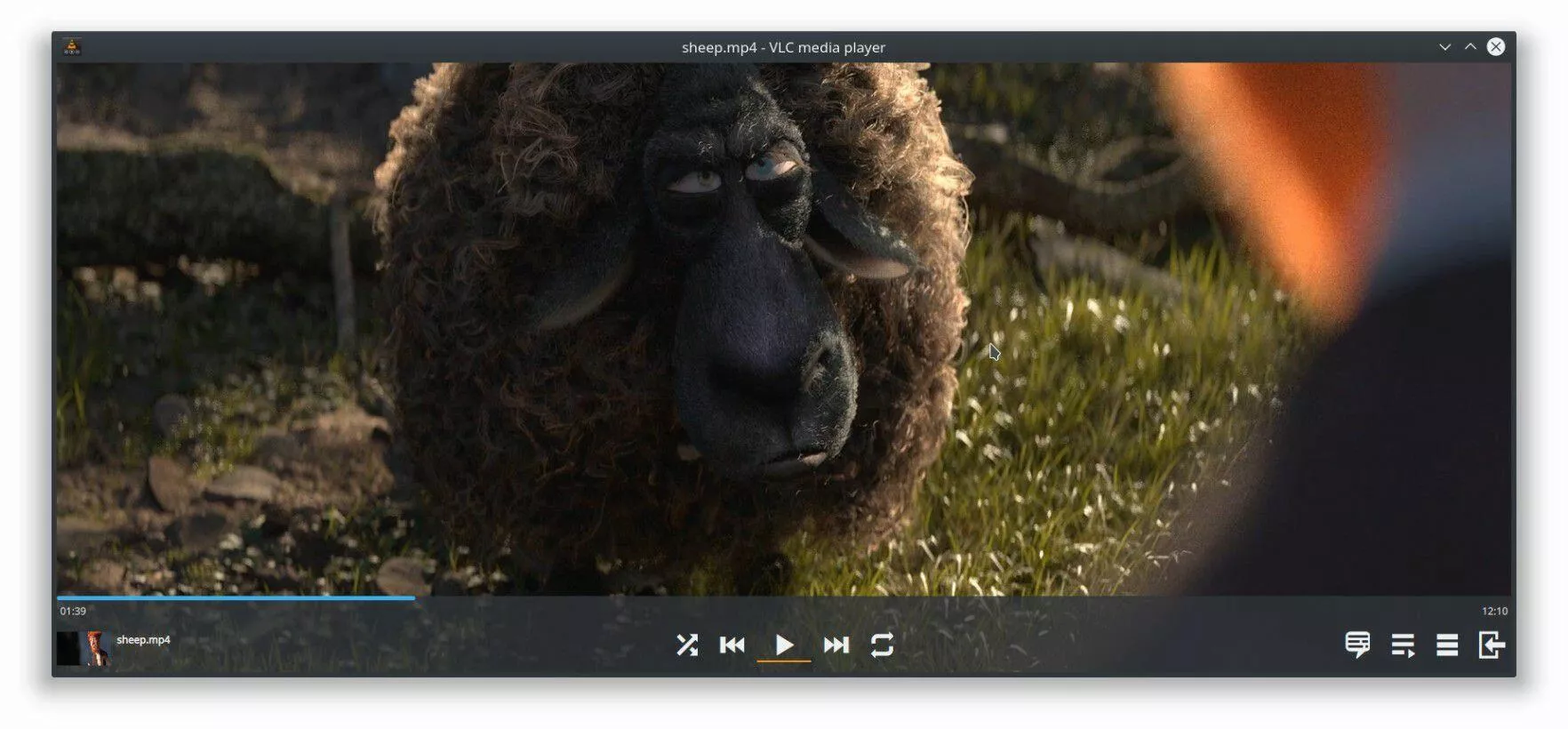Maximize the VLC window using the up chevron
1568x729 pixels.
click(1470, 47)
